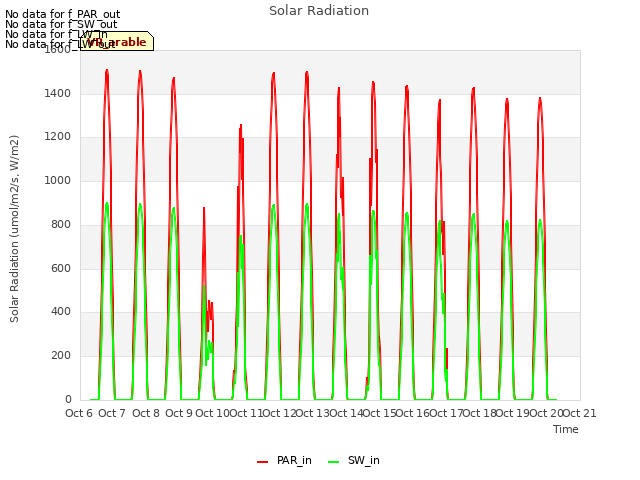Click the 'No data for f_SW_out' message
640x480 pixels.
click(61, 24)
